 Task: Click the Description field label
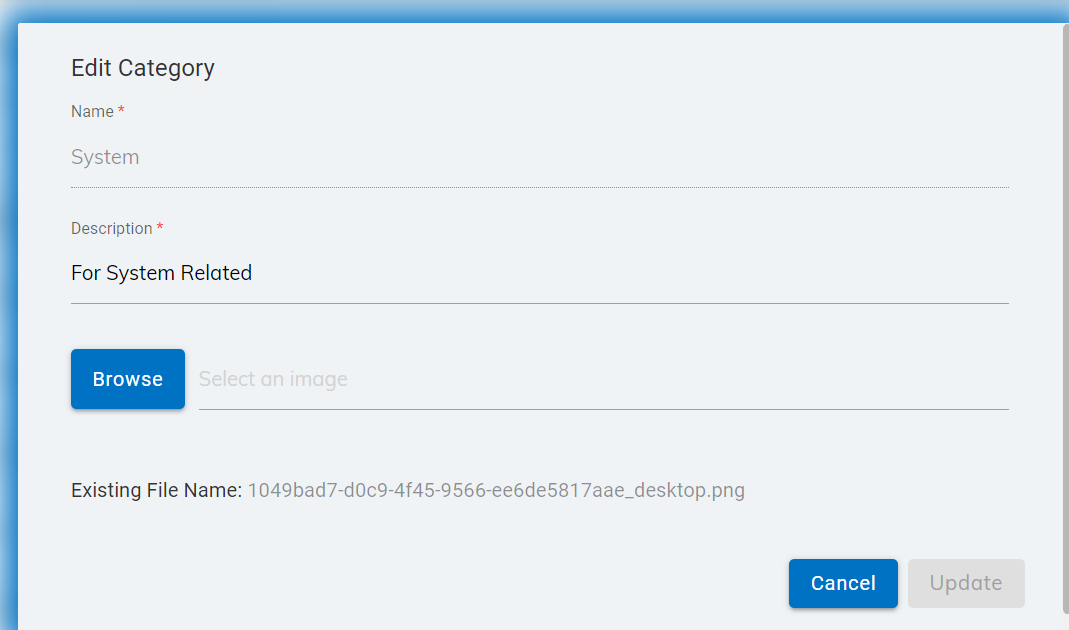(x=111, y=229)
